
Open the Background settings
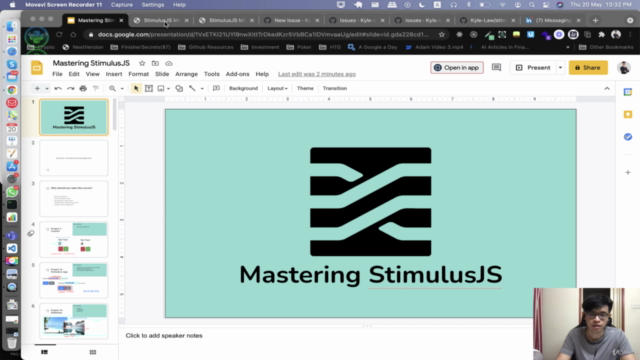click(x=243, y=88)
